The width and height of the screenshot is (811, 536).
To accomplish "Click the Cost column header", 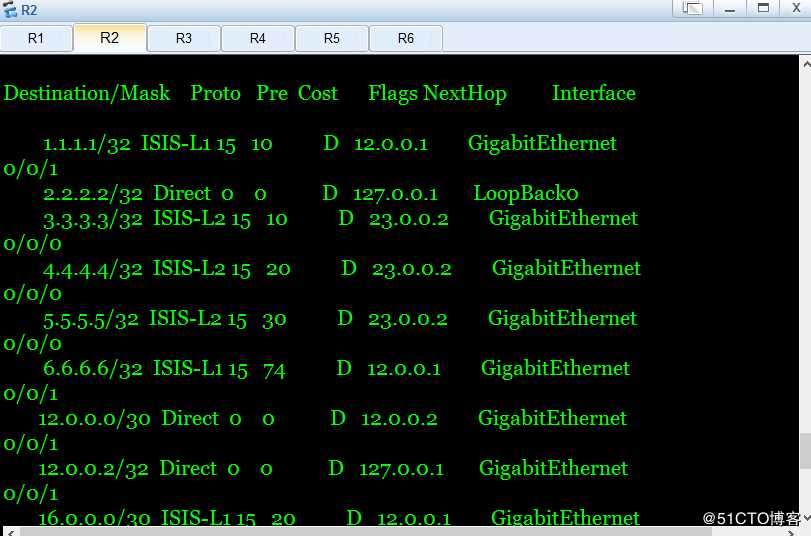I will [x=318, y=94].
